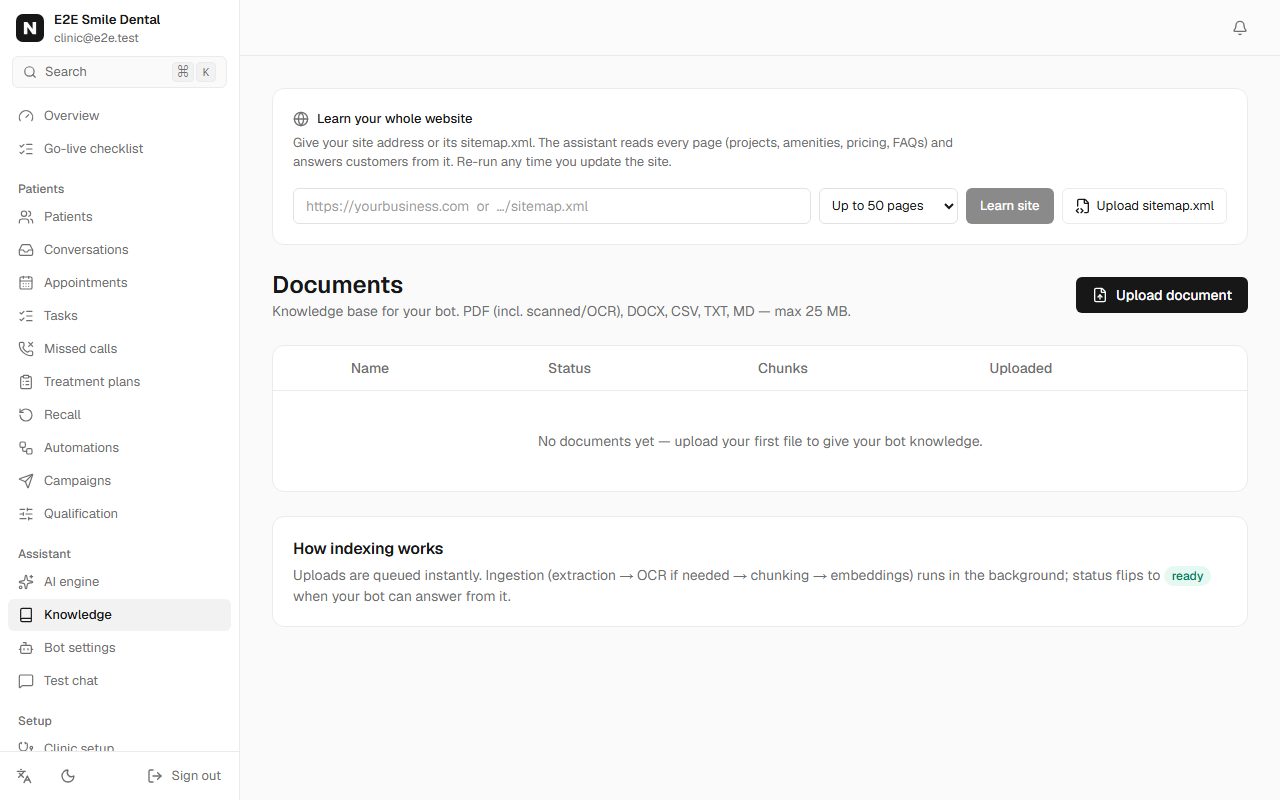Click the Learn site button
This screenshot has height=800, width=1280.
pyautogui.click(x=1010, y=206)
